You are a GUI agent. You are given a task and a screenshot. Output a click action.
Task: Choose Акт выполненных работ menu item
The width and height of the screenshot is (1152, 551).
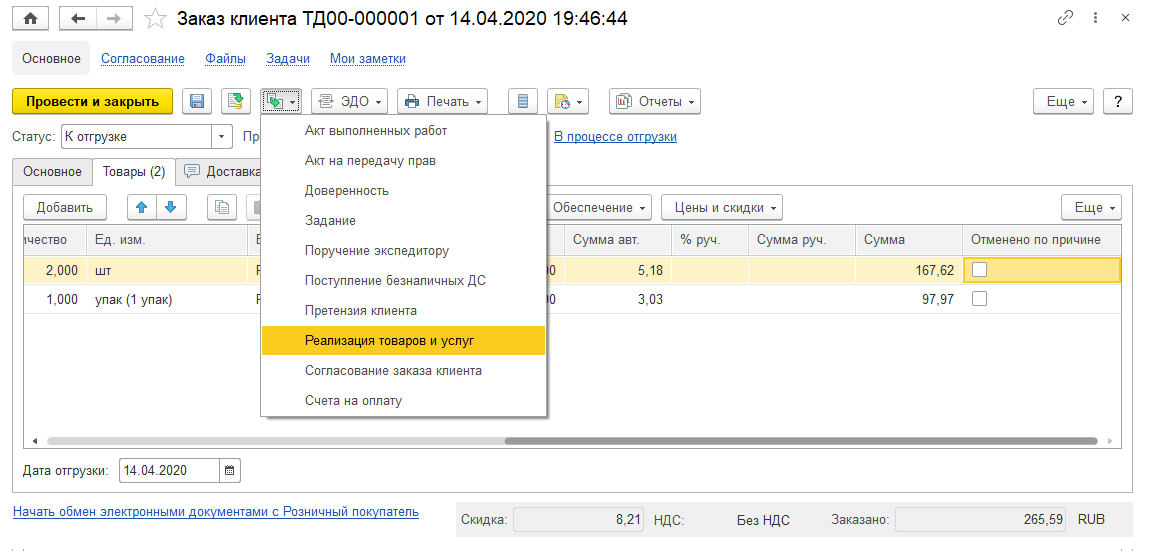point(403,131)
